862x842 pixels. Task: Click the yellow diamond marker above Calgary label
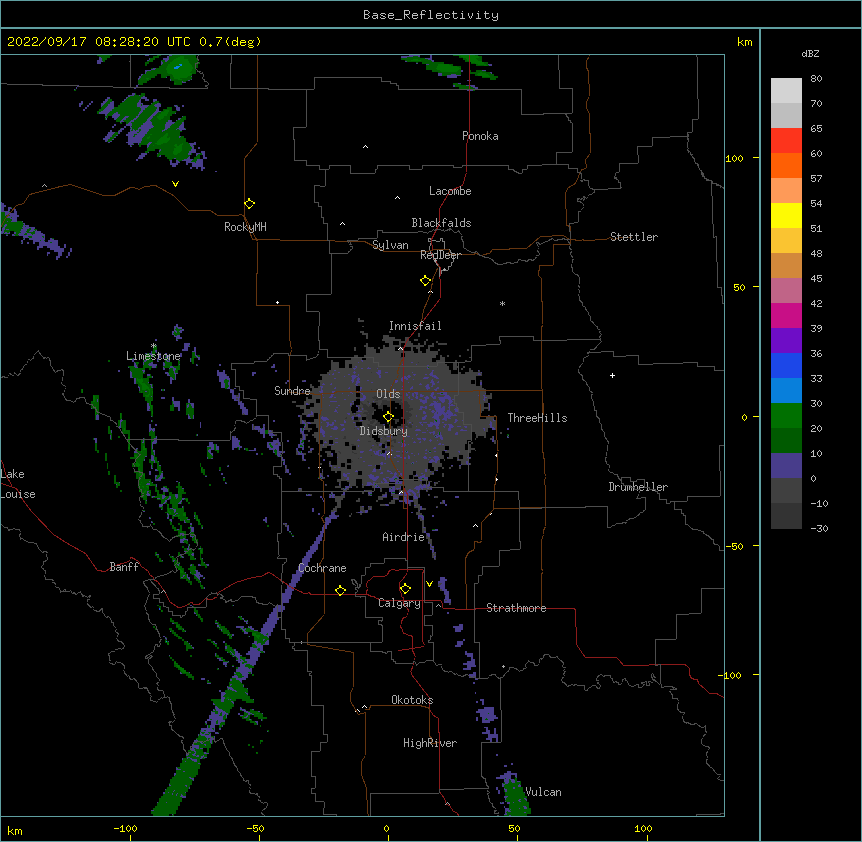click(x=405, y=589)
